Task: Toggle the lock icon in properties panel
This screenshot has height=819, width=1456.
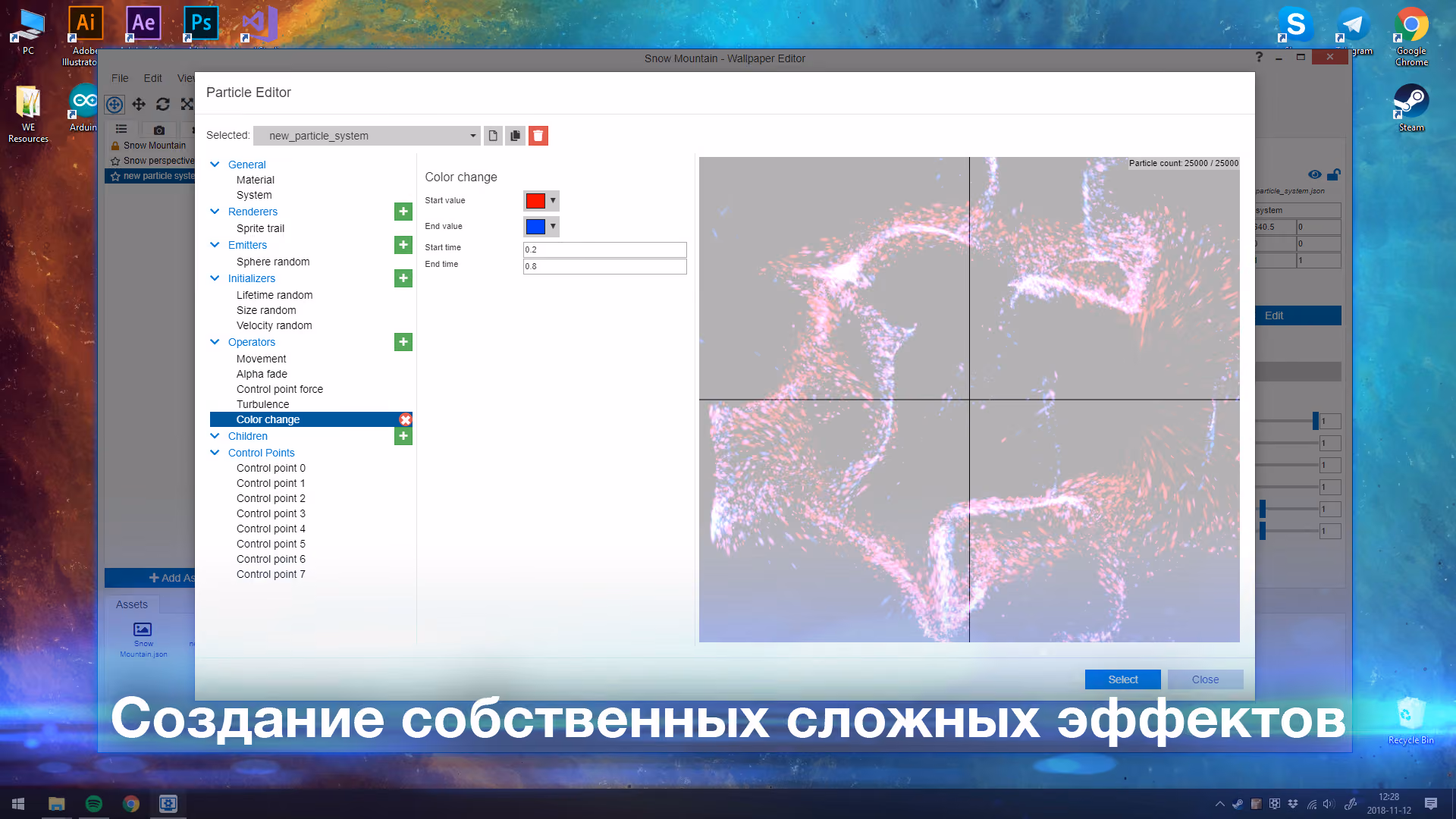Action: (1334, 174)
